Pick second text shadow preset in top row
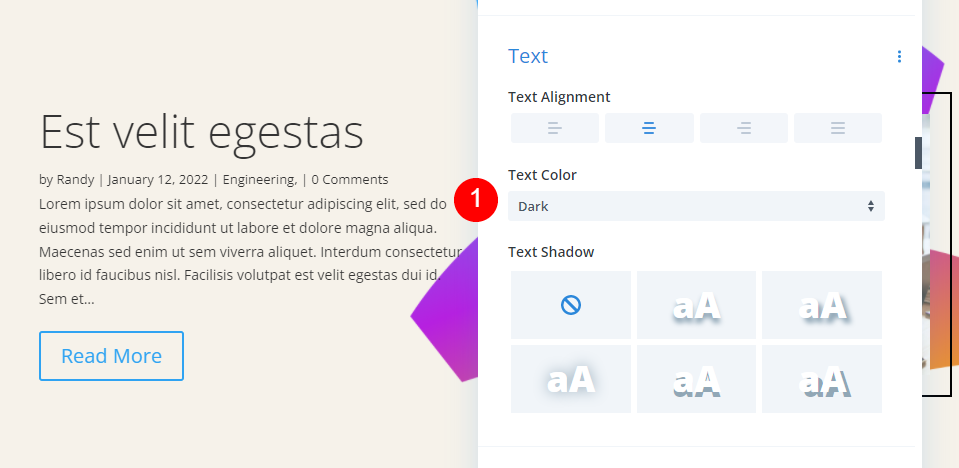The image size is (959, 468). [x=697, y=305]
